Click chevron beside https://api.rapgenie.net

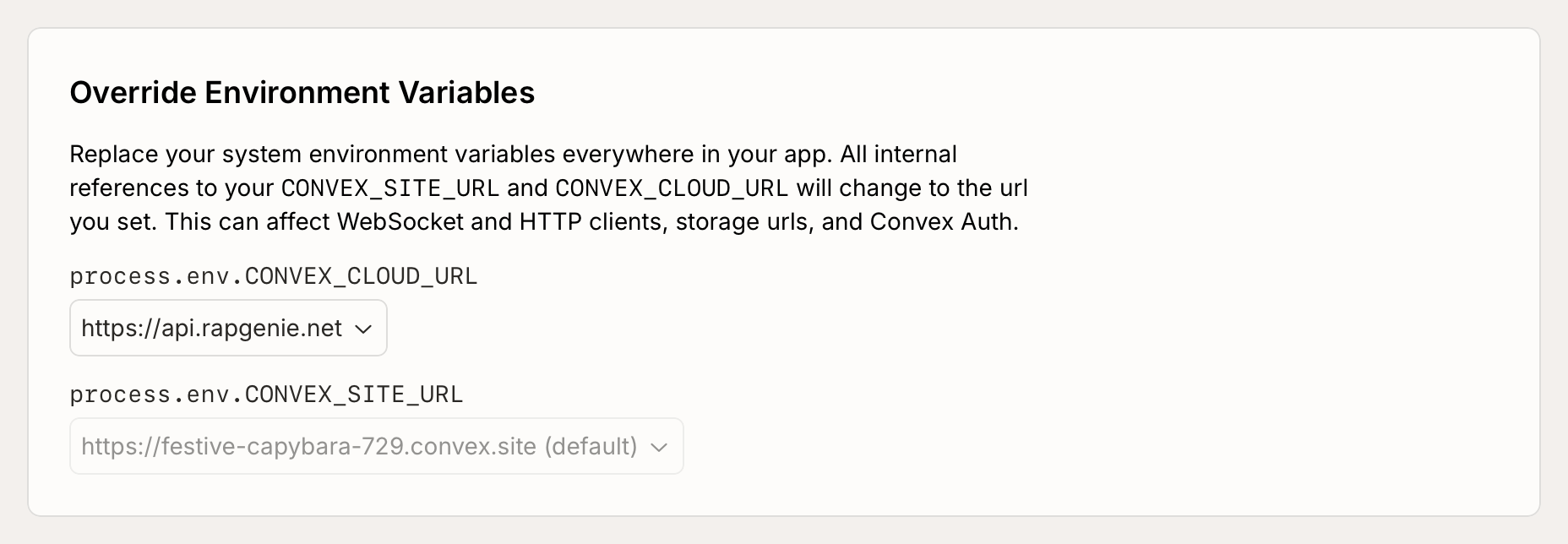(x=363, y=329)
